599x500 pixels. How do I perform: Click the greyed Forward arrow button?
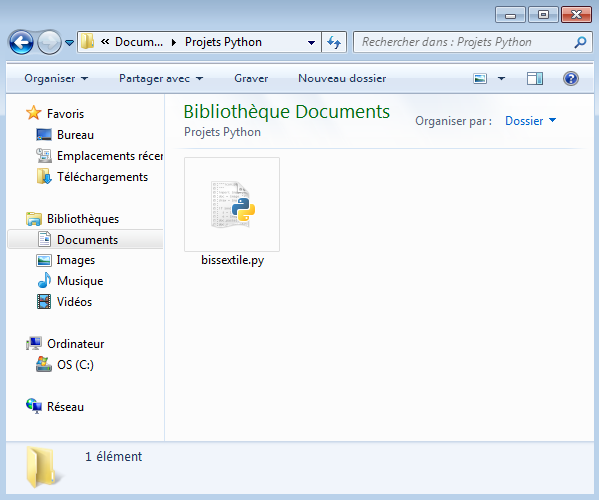(x=49, y=42)
